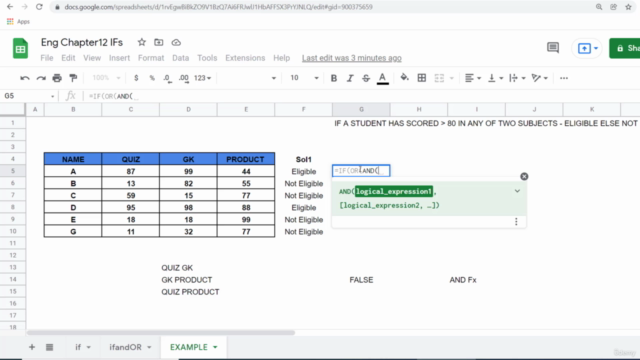The image size is (640, 360).
Task: Open the zoom level dropdown
Action: tap(106, 78)
